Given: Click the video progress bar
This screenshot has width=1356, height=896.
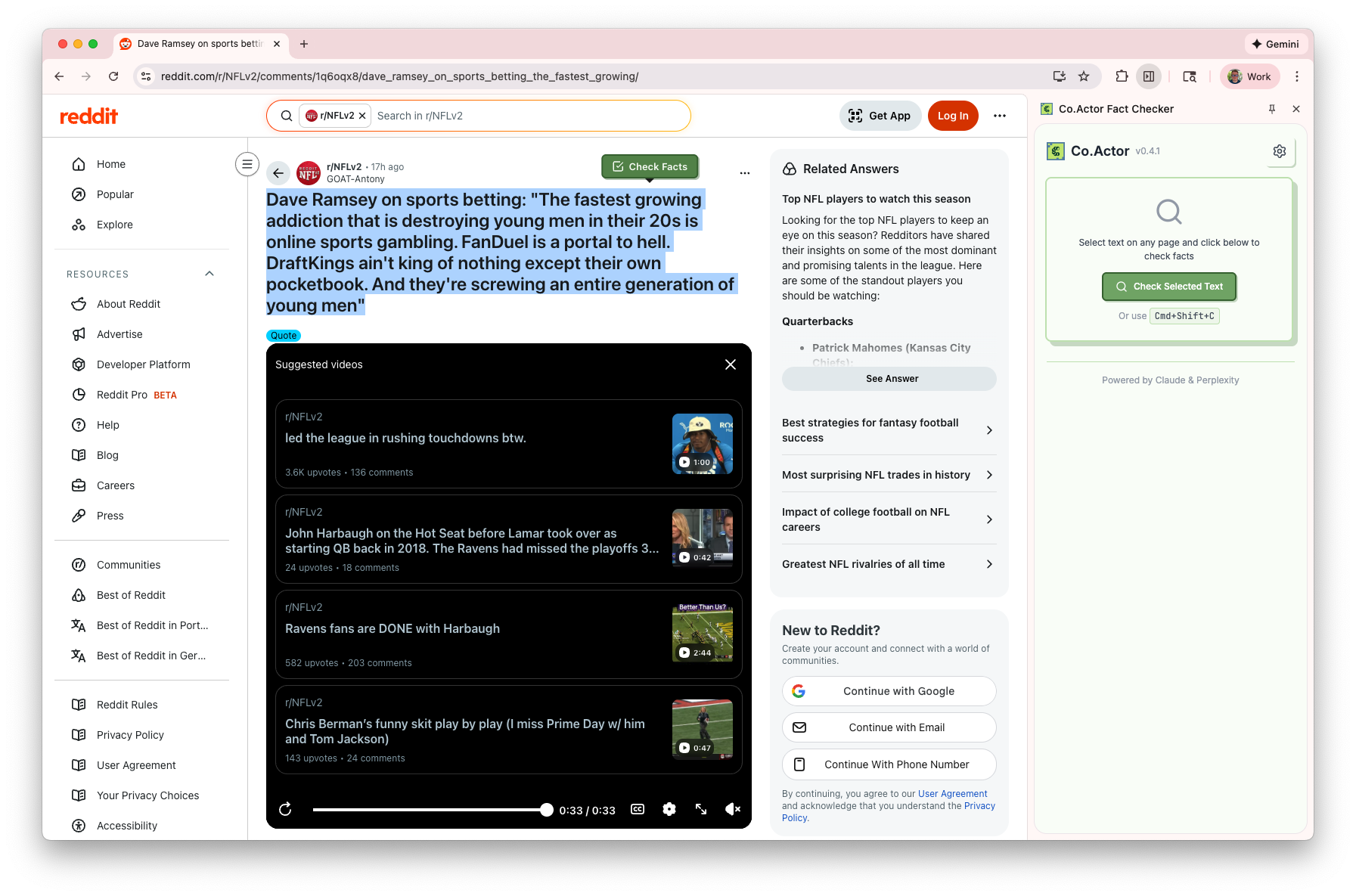Looking at the screenshot, I should (x=431, y=809).
